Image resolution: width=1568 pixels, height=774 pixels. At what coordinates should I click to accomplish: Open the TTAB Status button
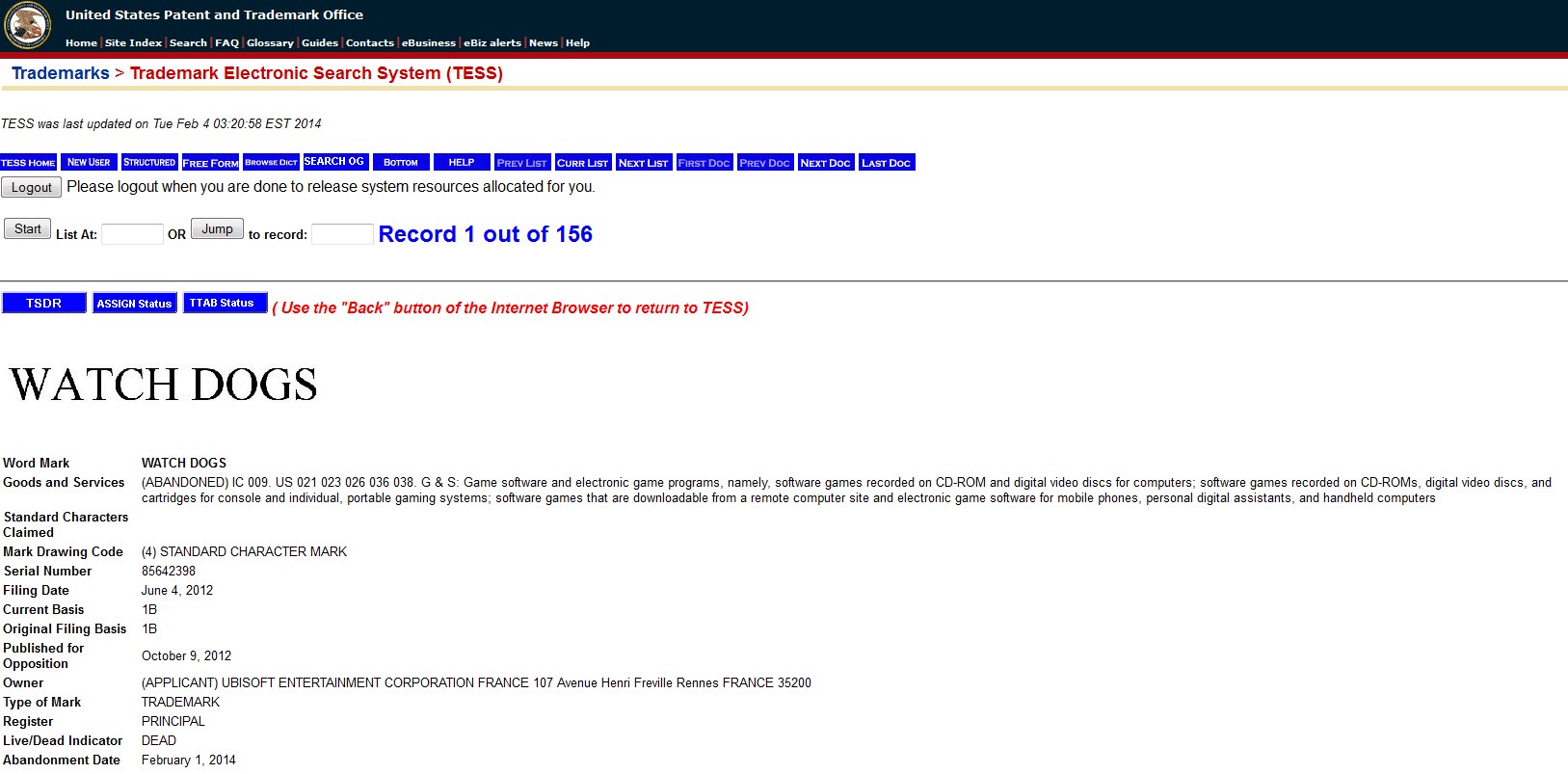[x=226, y=303]
